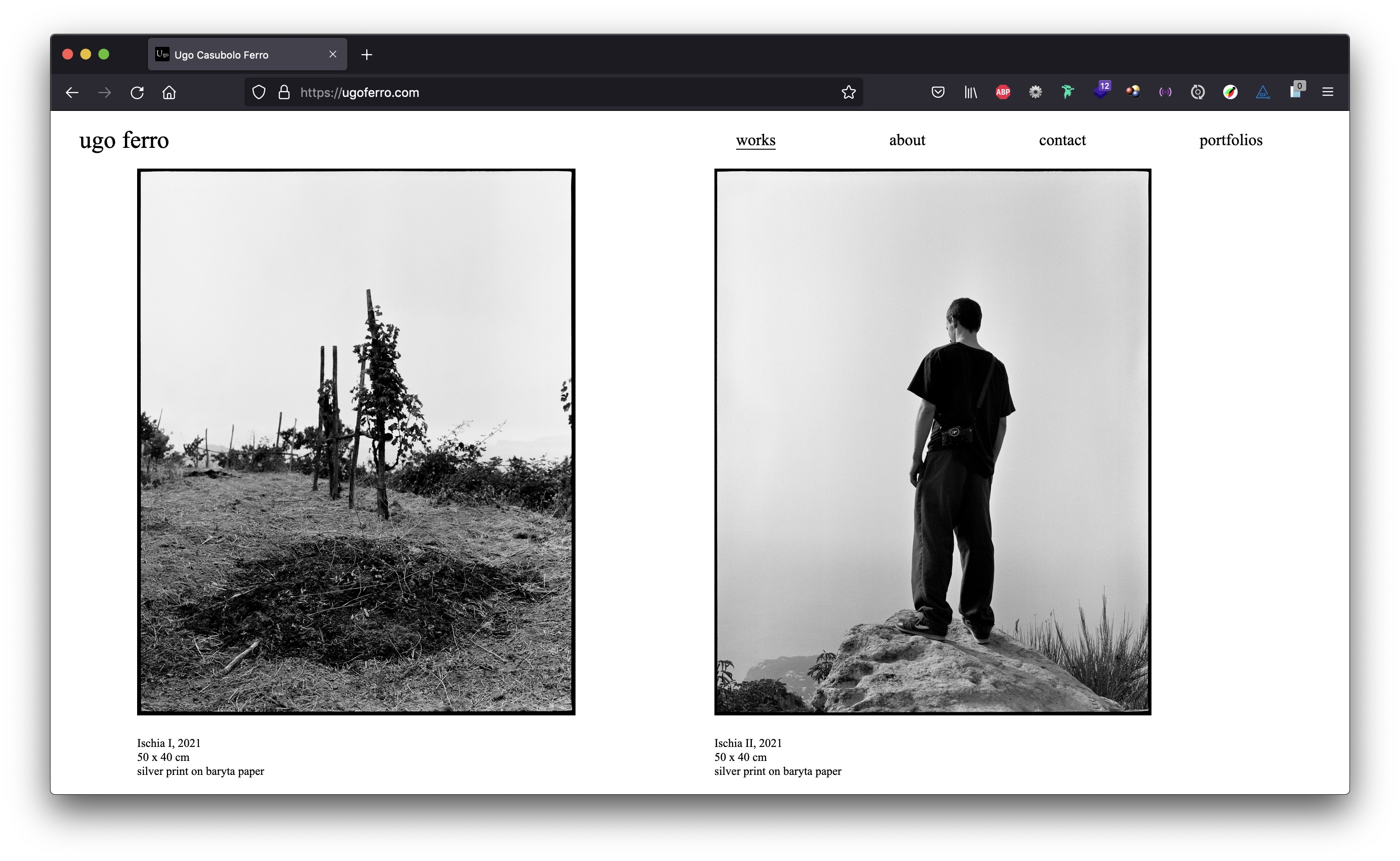Click silver print text under Ischia II
1400x861 pixels.
point(778,772)
